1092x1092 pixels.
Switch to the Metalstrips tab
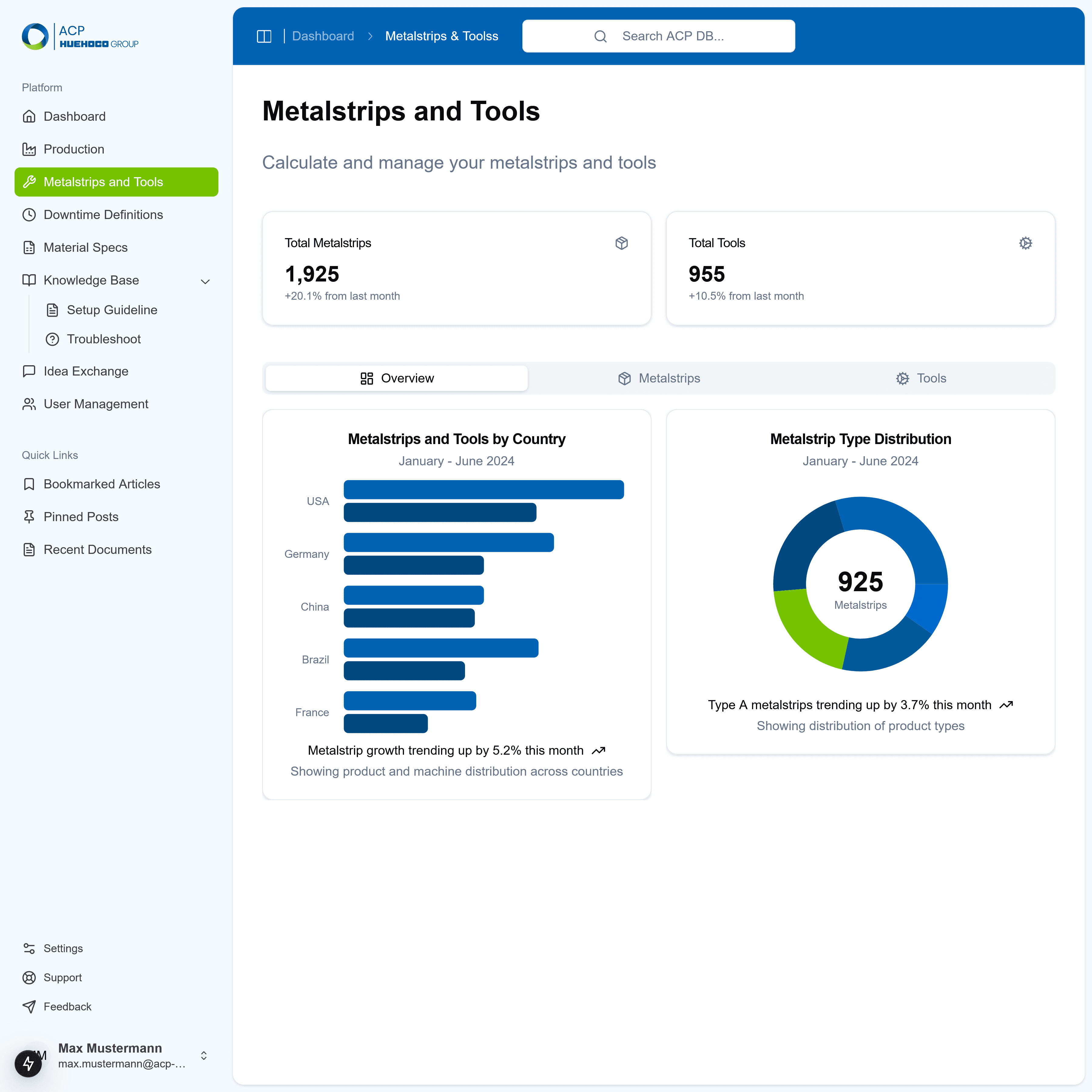[659, 378]
